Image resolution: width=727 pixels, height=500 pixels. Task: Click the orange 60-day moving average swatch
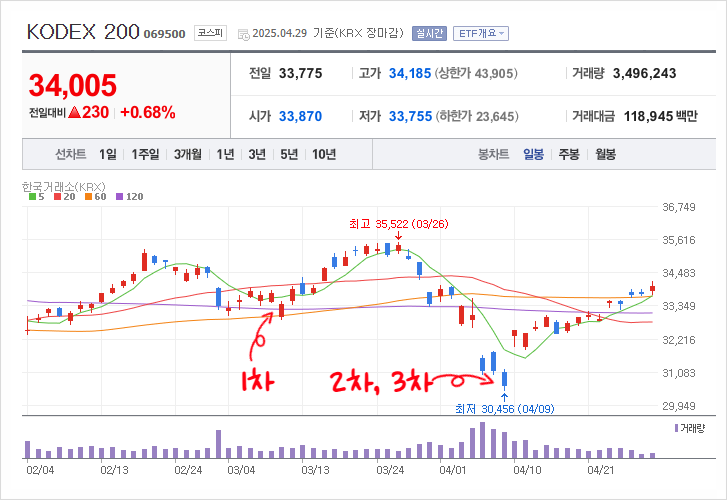[89, 197]
